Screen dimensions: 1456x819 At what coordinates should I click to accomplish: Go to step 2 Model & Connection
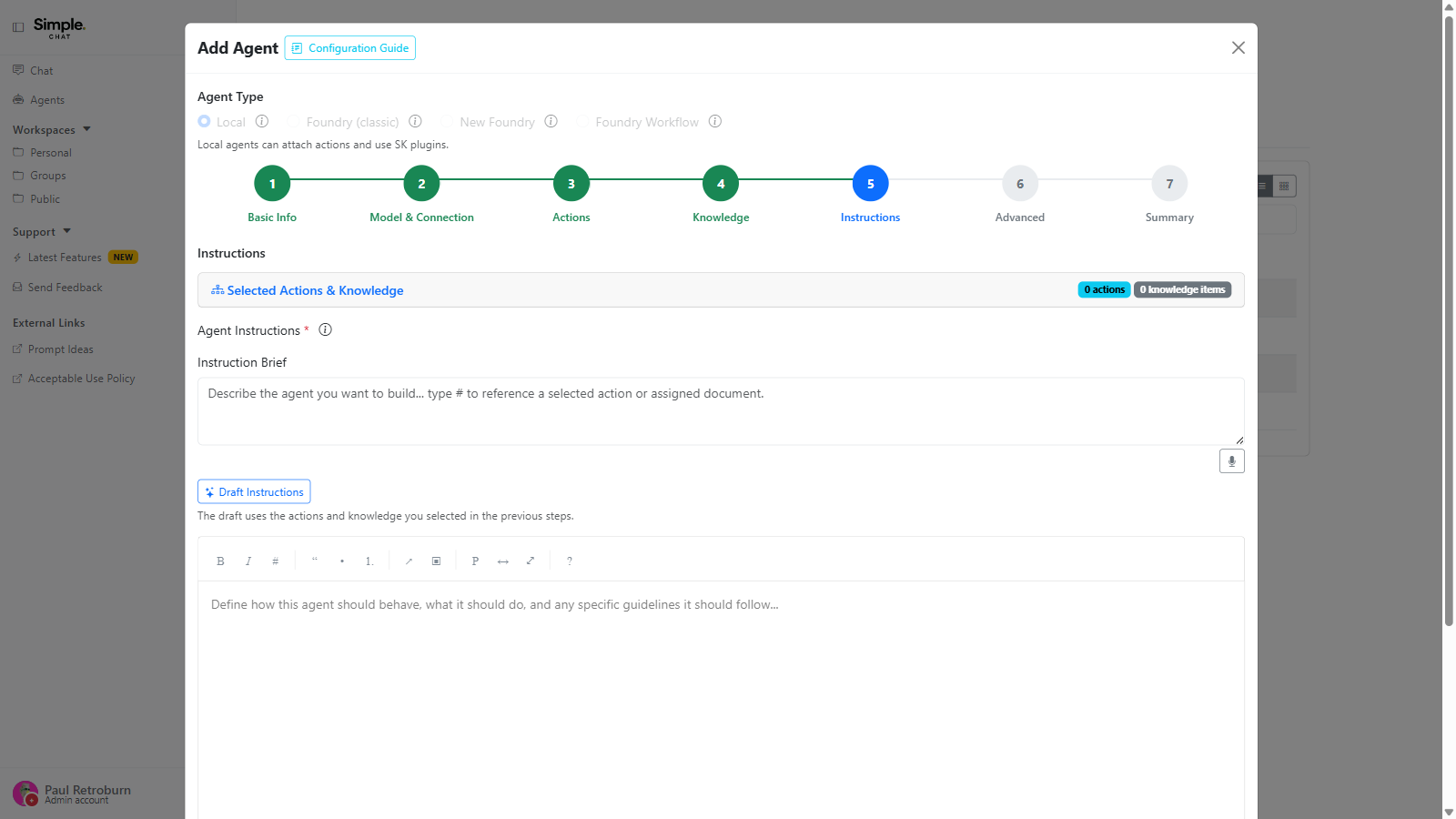(x=421, y=184)
